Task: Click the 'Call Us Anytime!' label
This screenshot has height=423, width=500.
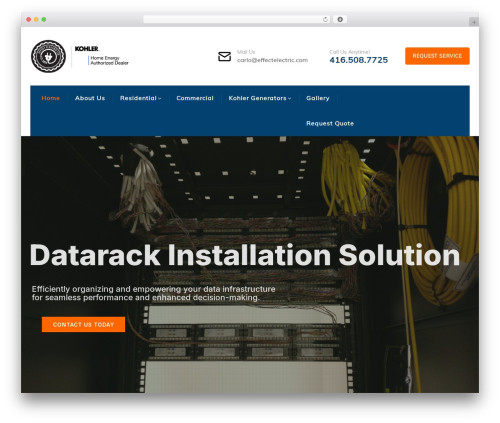Action: click(350, 52)
